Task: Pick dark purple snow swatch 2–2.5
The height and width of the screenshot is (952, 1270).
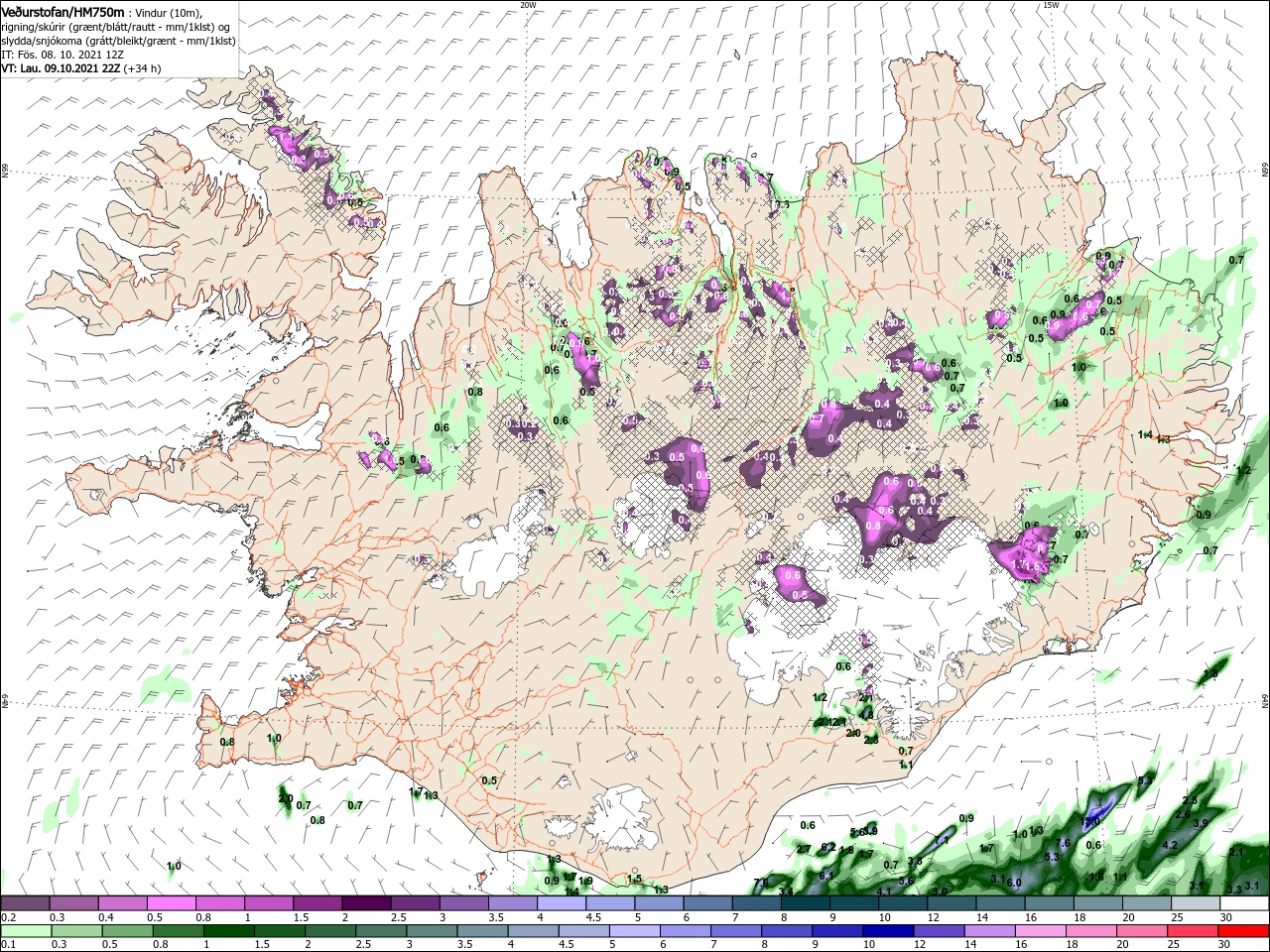Action: tap(367, 903)
